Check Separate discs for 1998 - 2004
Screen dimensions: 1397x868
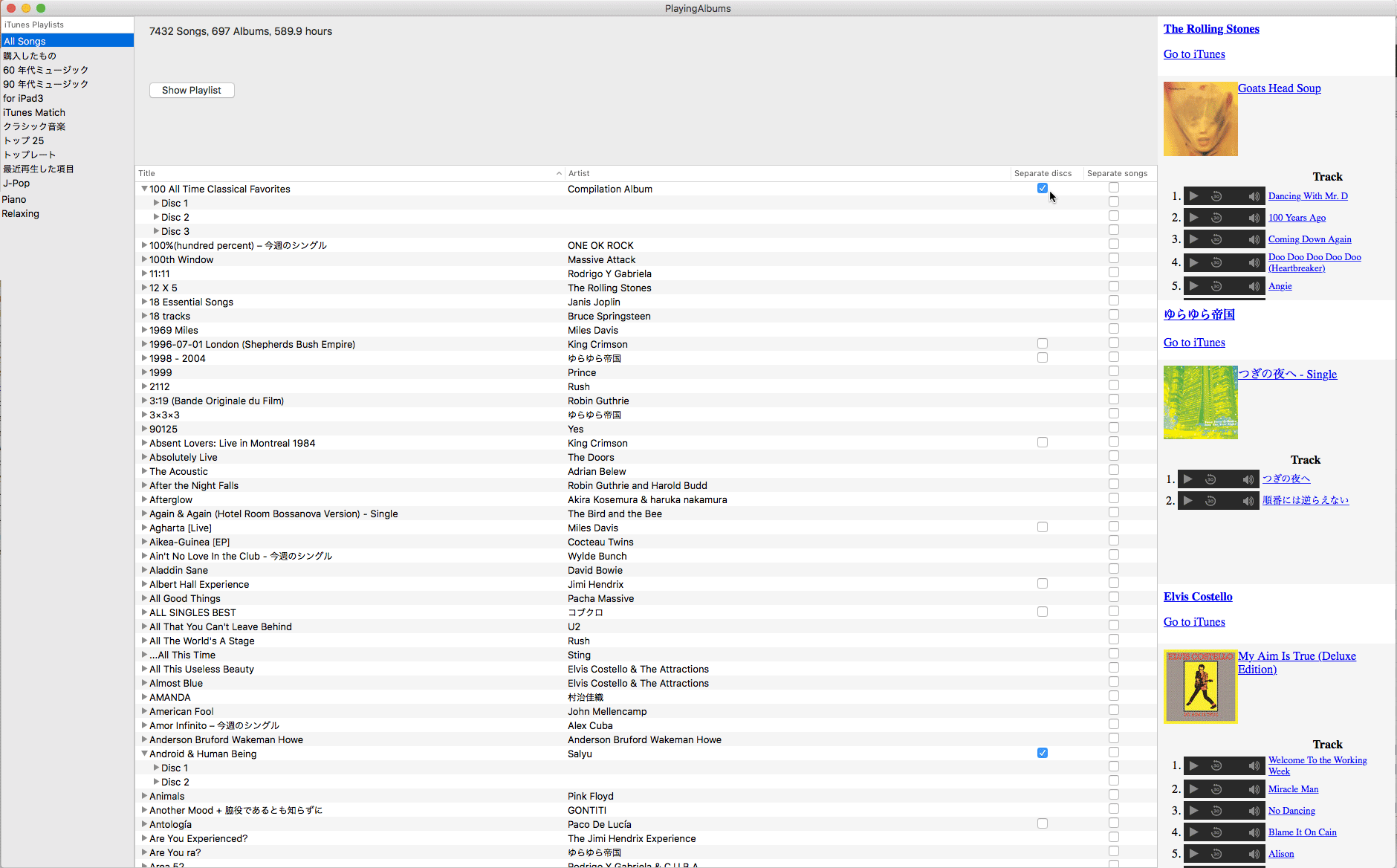pos(1043,357)
